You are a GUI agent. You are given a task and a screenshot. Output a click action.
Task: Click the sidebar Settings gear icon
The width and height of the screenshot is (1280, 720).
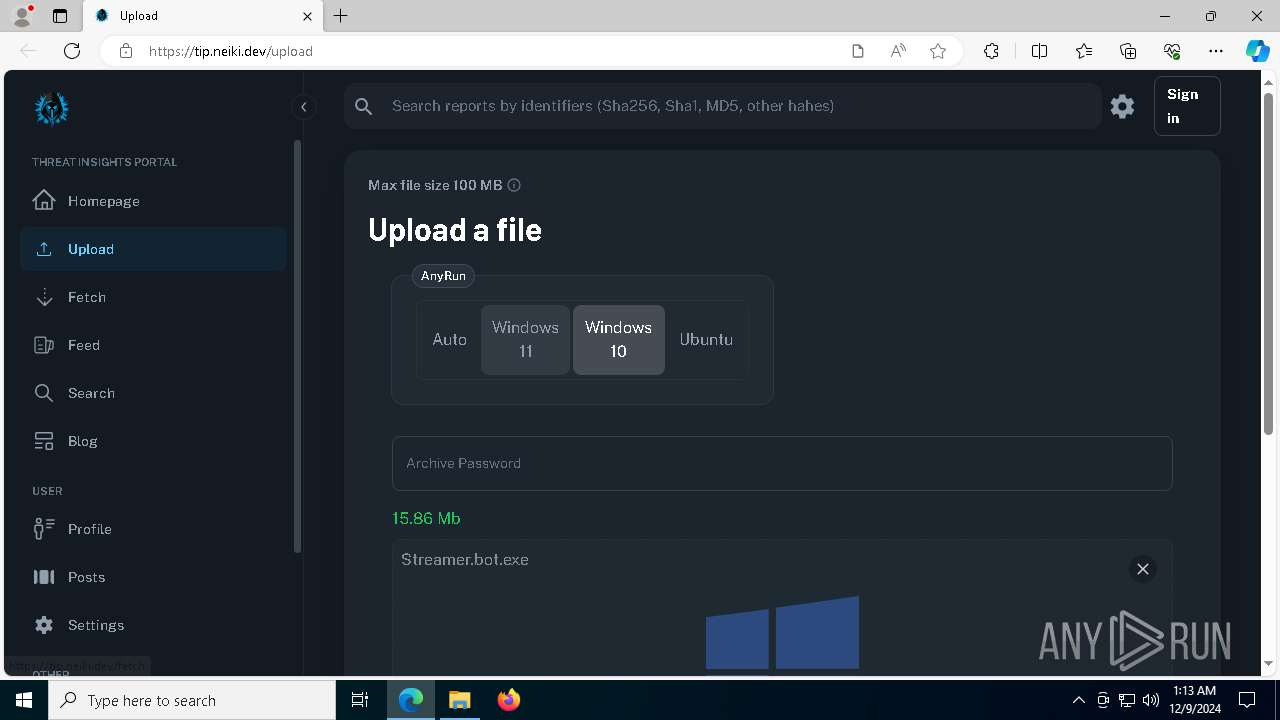(44, 625)
